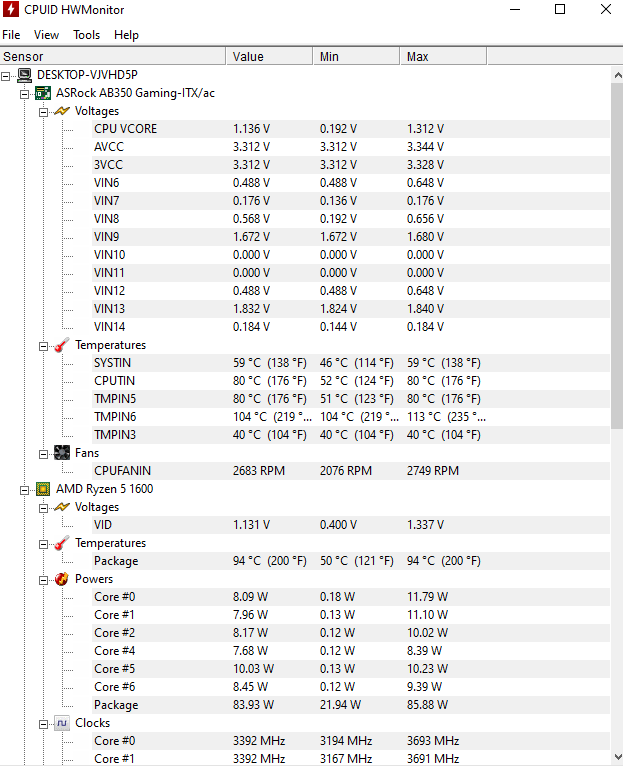
Task: Collapse the Ryzen Voltages group
Action: (44, 508)
